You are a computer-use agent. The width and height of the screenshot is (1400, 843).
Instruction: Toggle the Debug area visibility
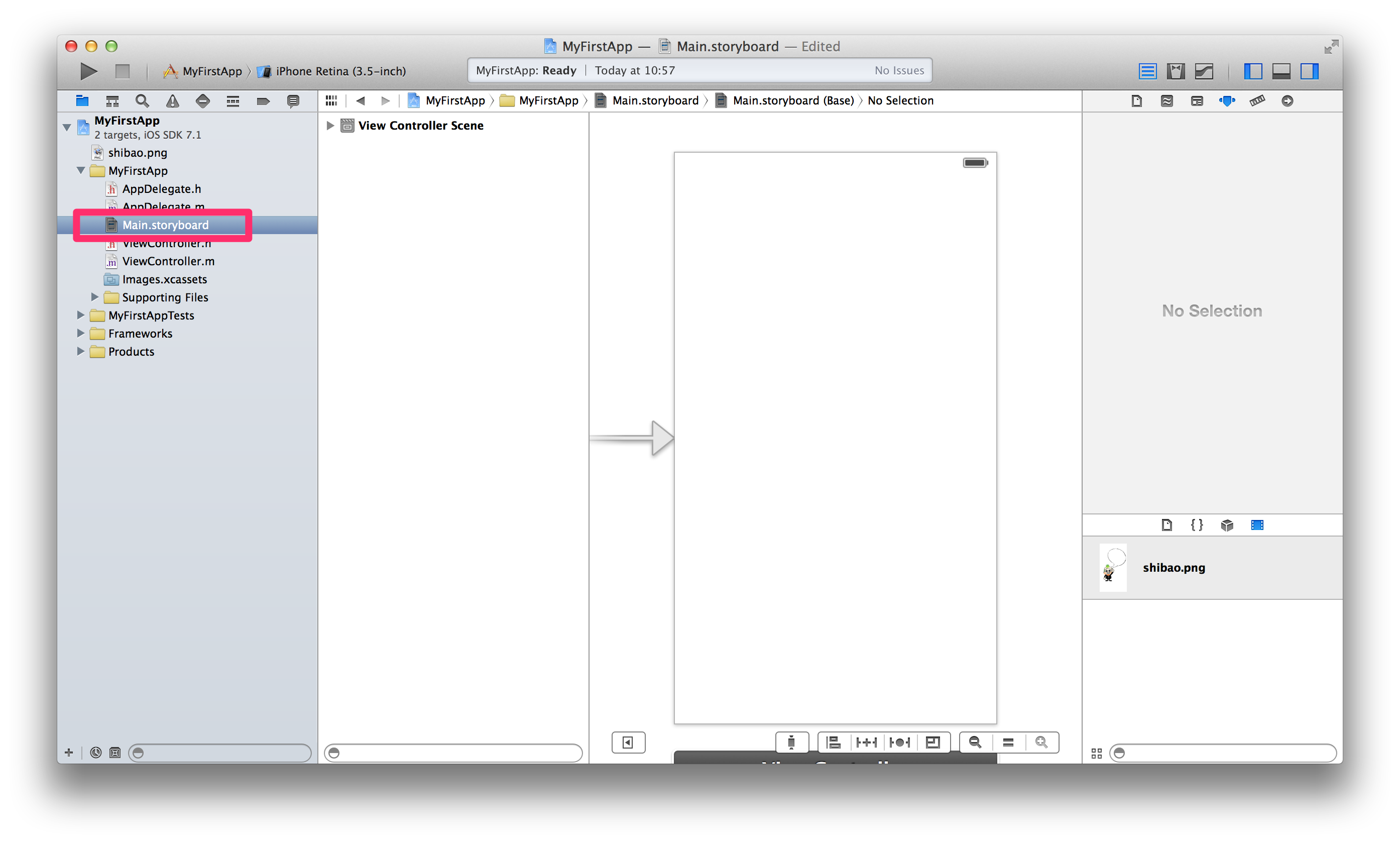(1281, 71)
